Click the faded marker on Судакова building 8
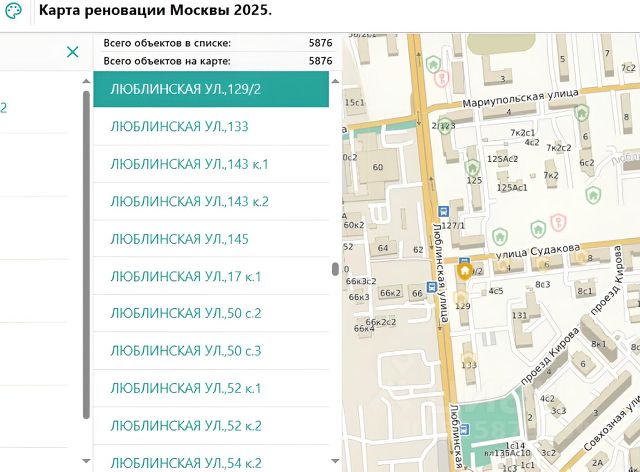 pos(581,256)
